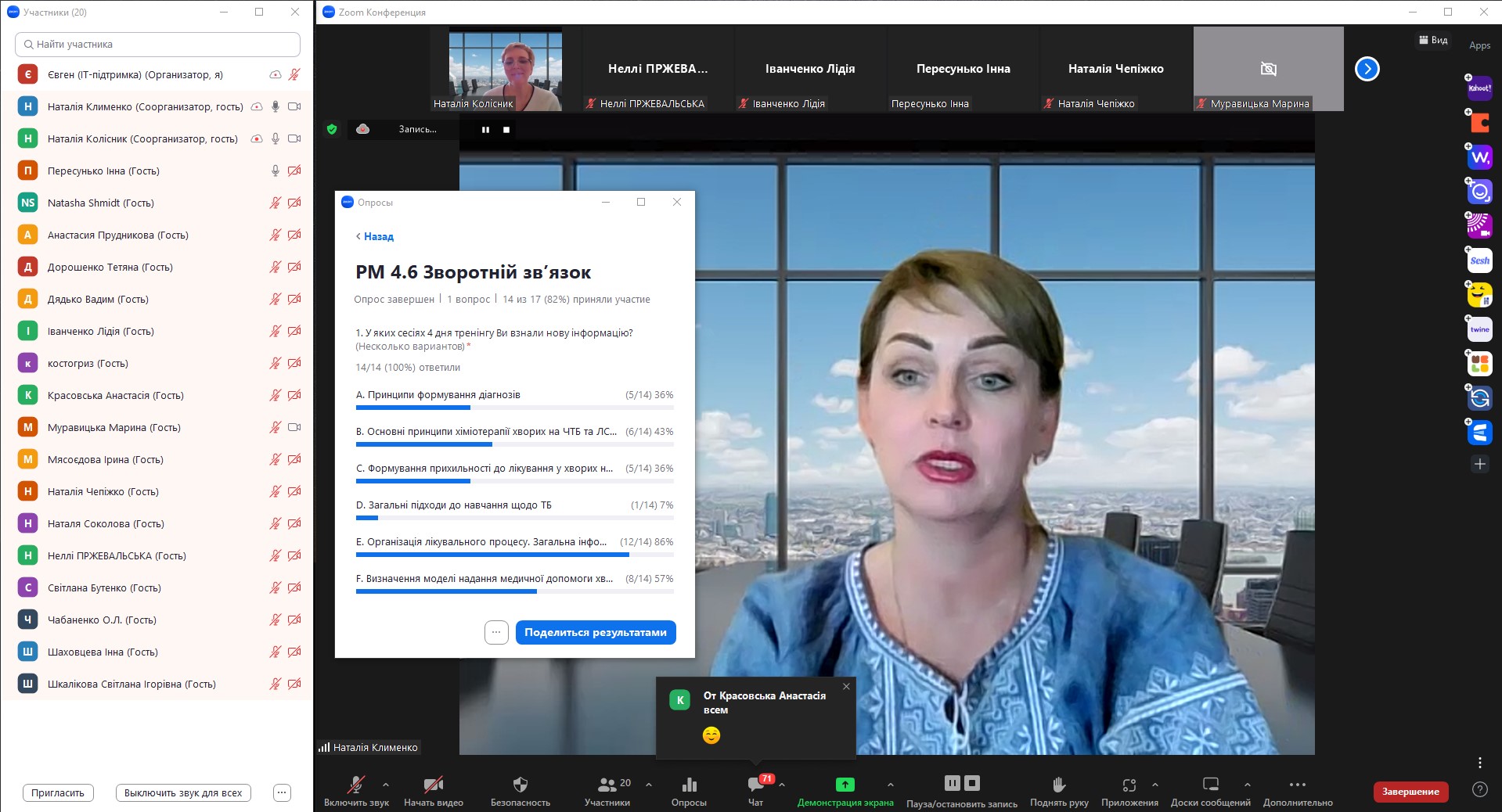This screenshot has width=1502, height=812.
Task: Expand the arrow next to Участники
Action: click(648, 784)
